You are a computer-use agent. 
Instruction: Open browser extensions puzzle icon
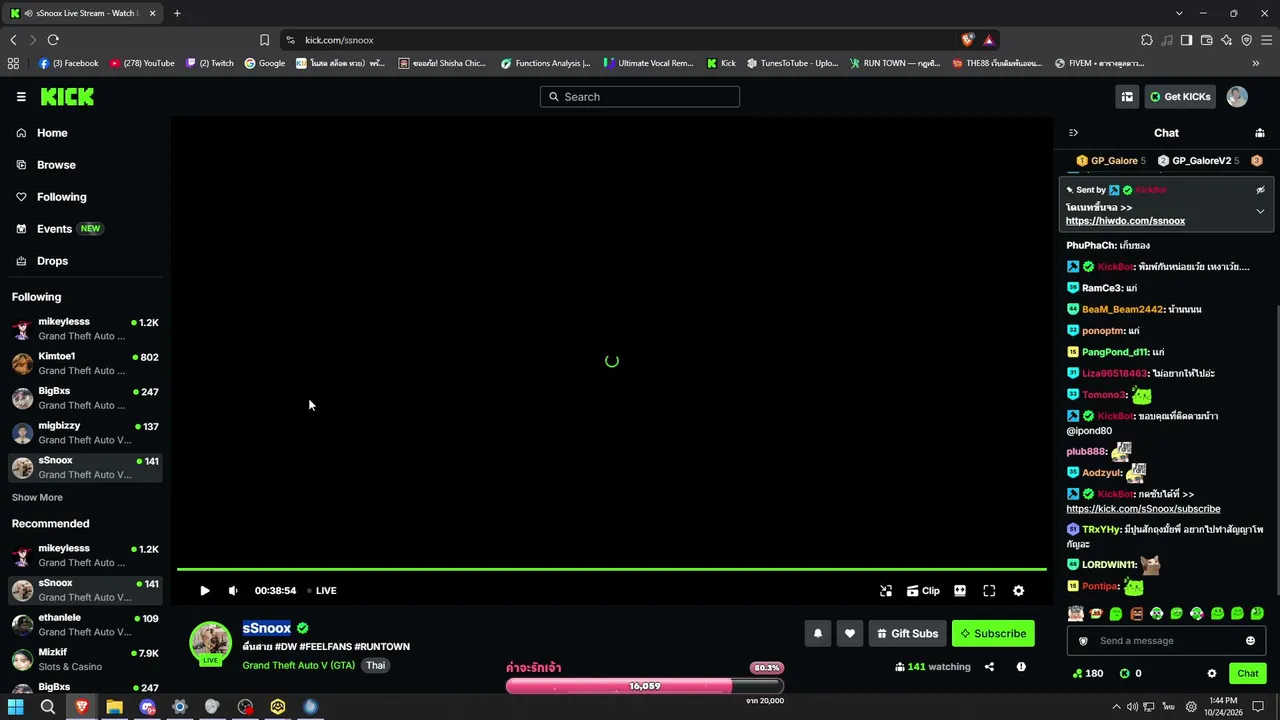(x=1146, y=40)
